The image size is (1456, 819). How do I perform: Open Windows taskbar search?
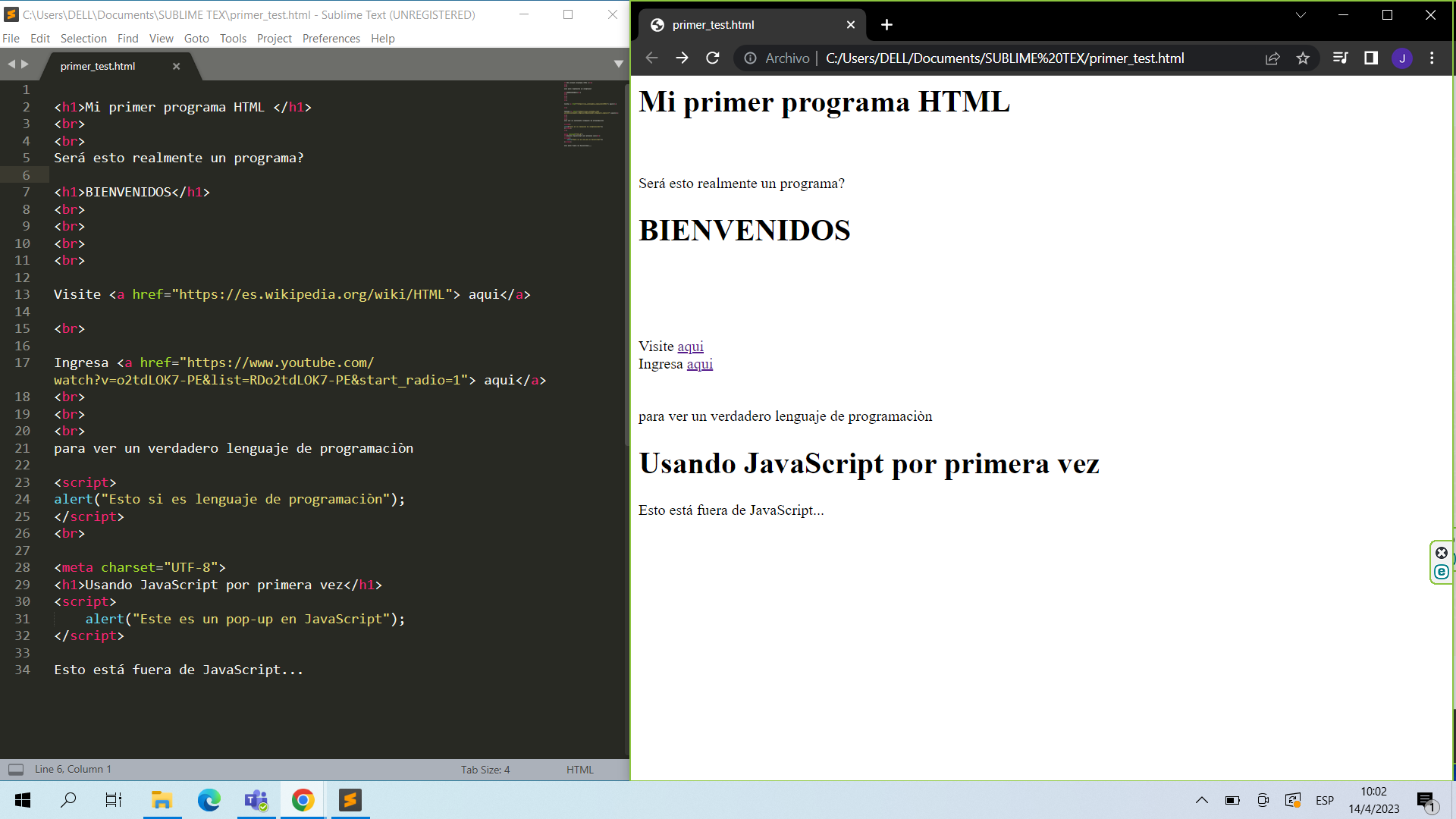point(68,800)
